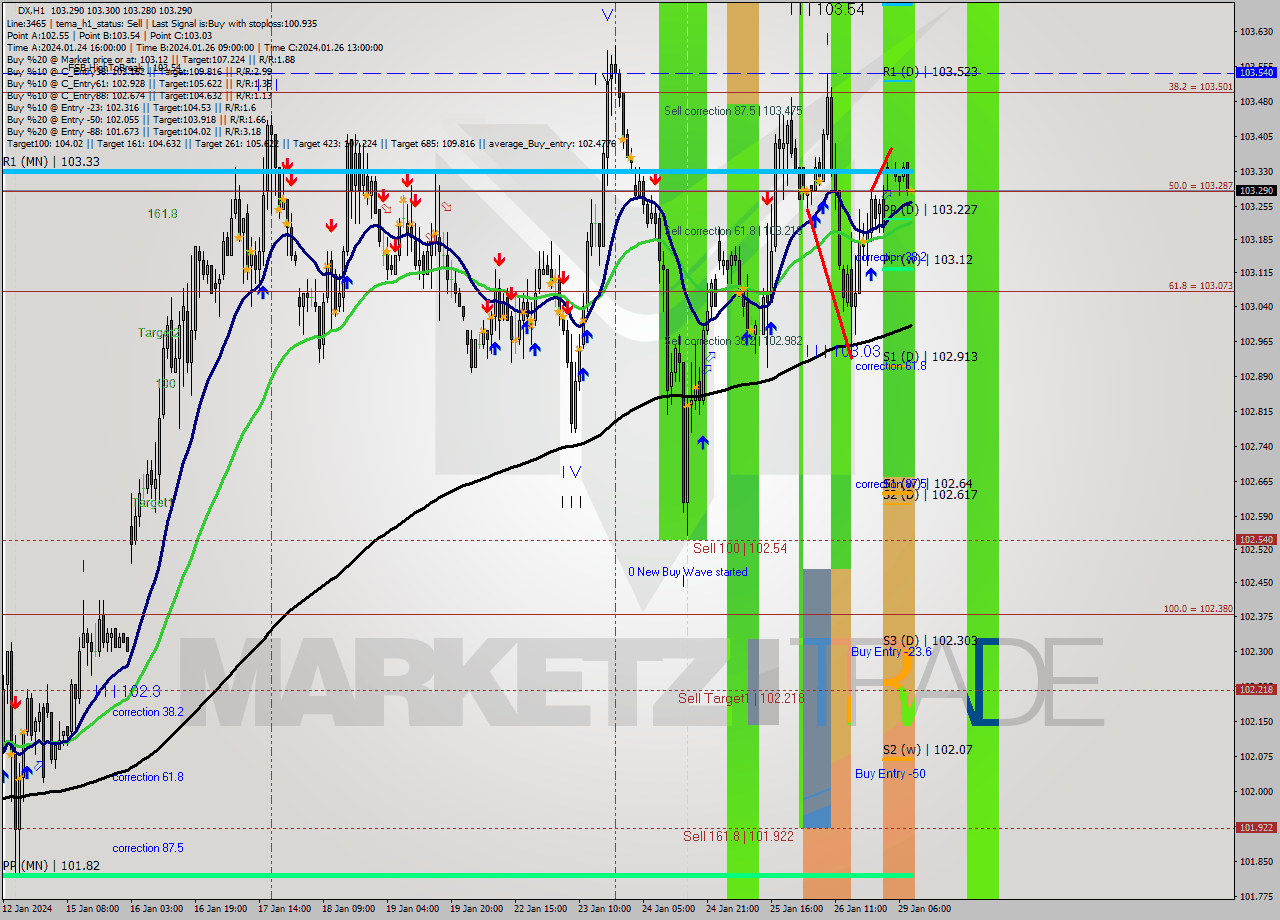Click the 'Buy Entry -23.6' label
Image resolution: width=1280 pixels, height=920 pixels.
[x=891, y=651]
